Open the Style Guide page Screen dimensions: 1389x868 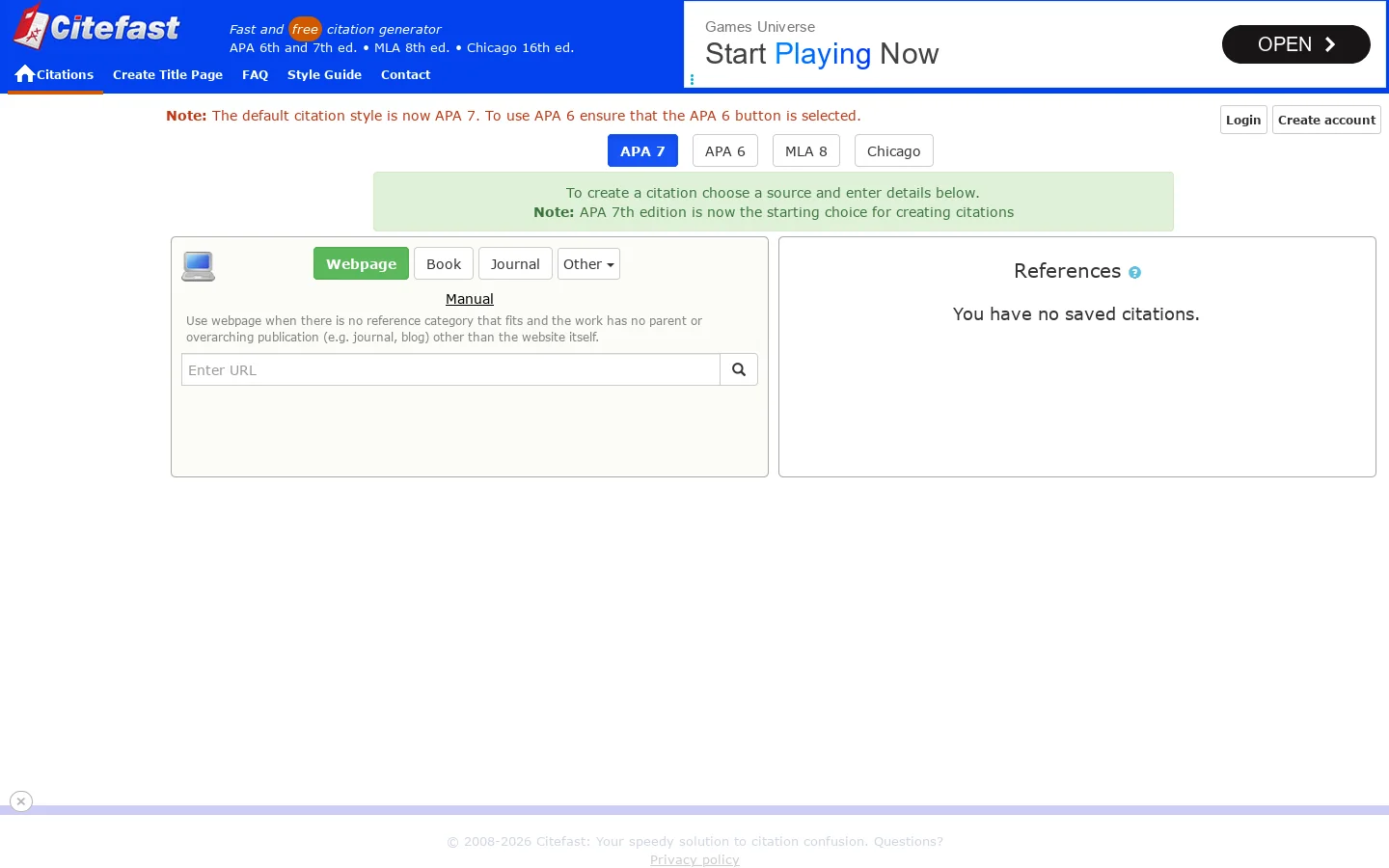coord(324,74)
